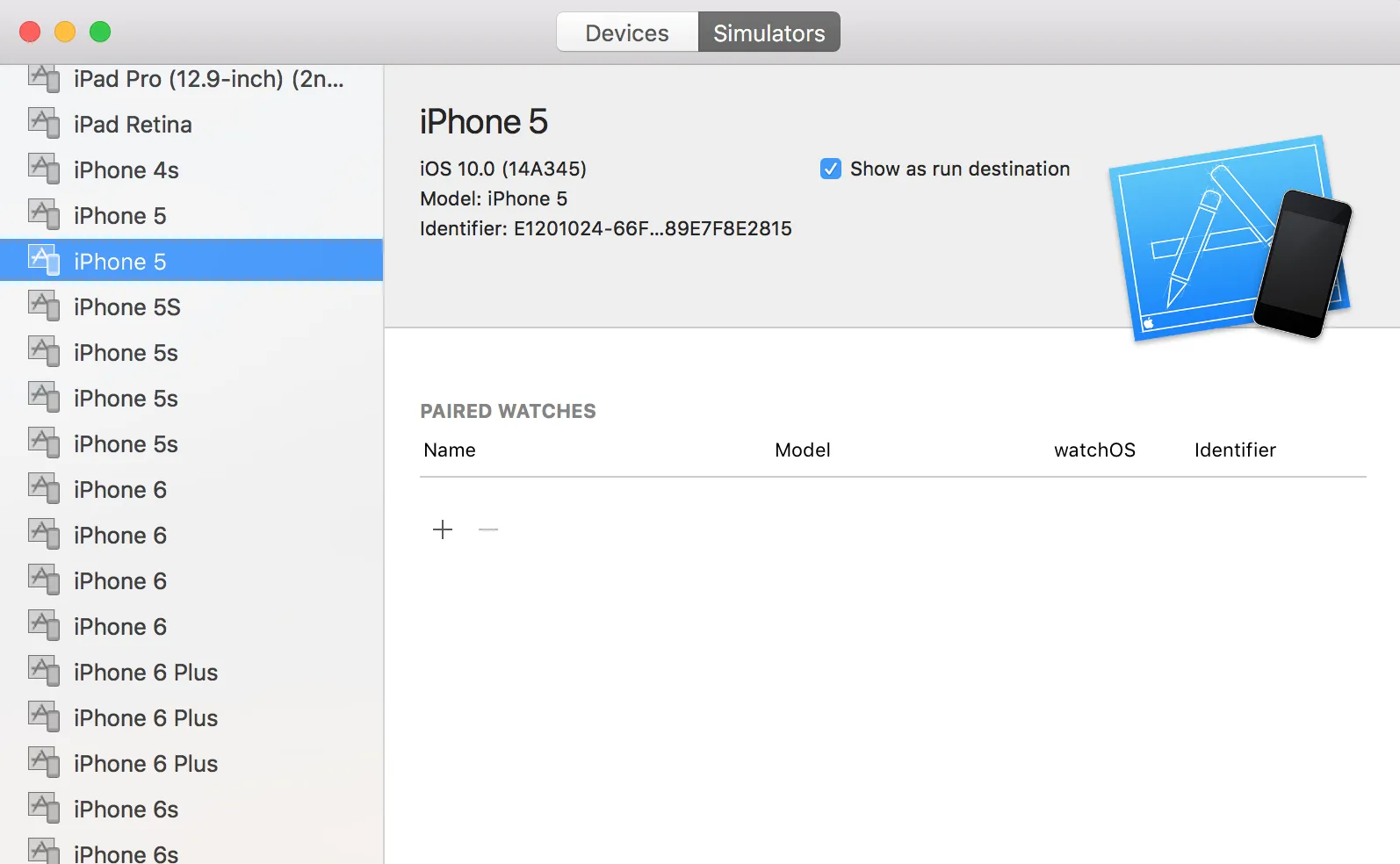1400x864 pixels.
Task: Click the minus button under Paired Watches
Action: tap(488, 529)
